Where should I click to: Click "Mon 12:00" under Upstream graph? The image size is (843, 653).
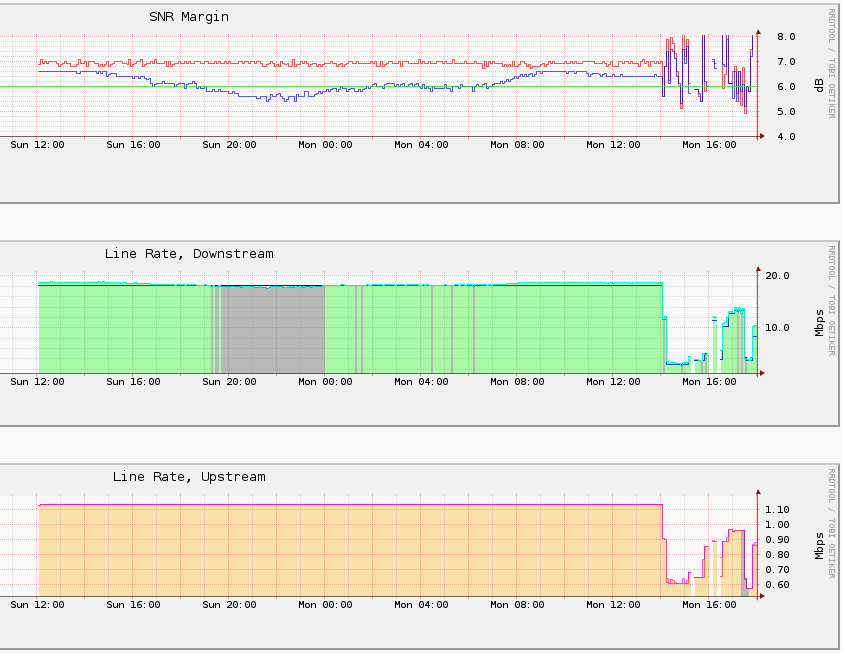[x=613, y=605]
